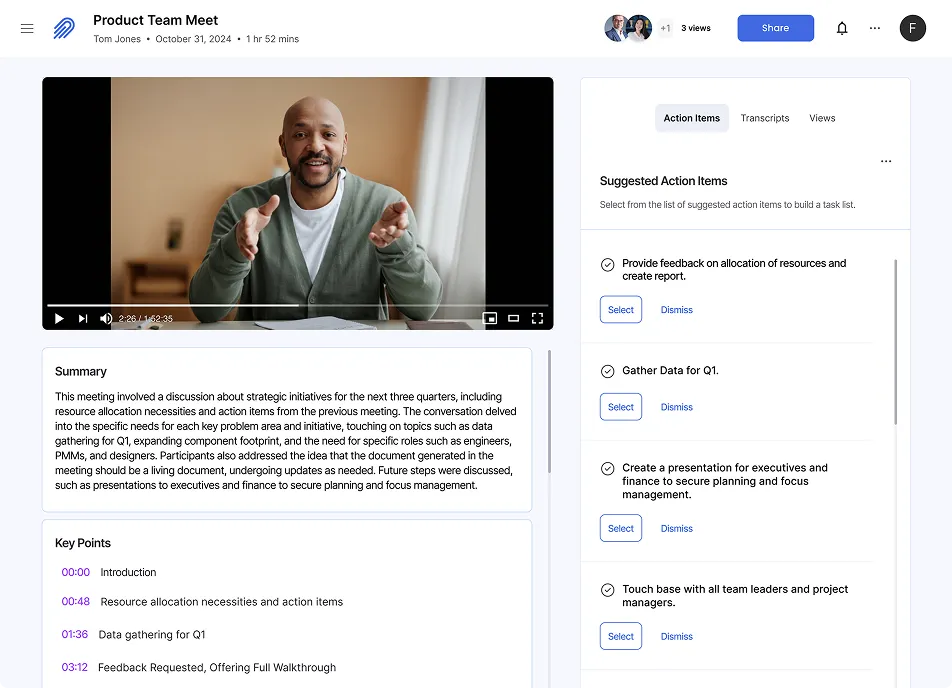The height and width of the screenshot is (688, 952).
Task: Jump to timestamp 00:48
Action: tap(75, 601)
